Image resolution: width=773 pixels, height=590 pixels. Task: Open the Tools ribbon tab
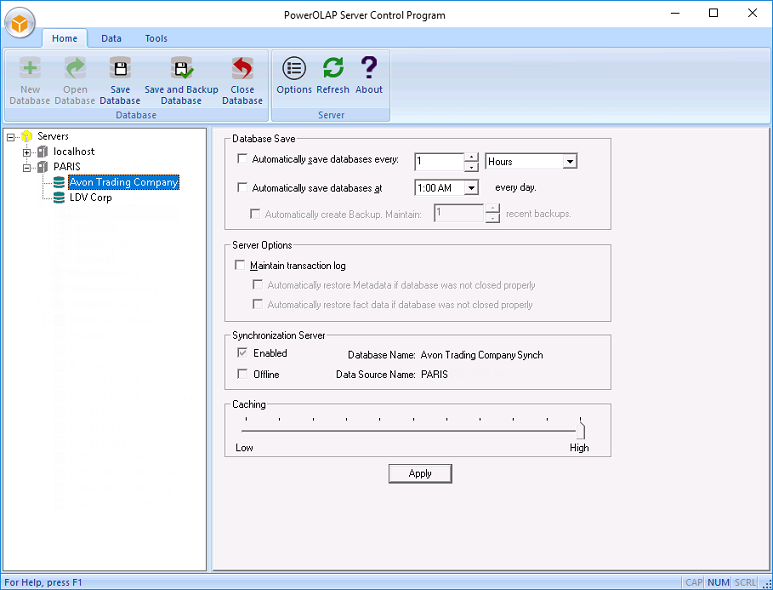[x=156, y=38]
